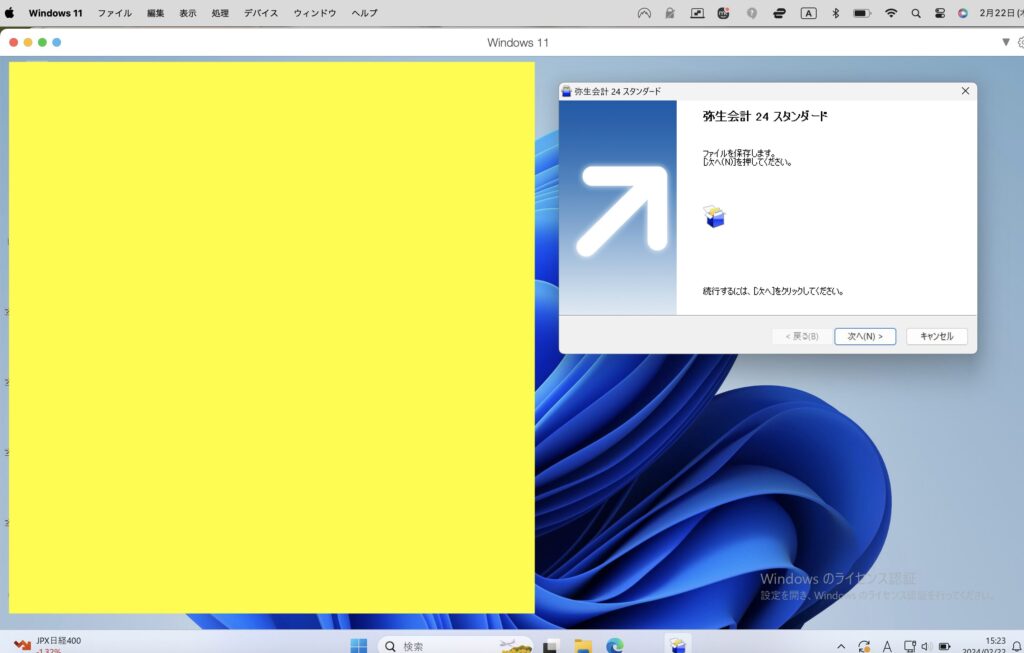Click the battery icon in the Windows tray
The image size is (1024, 653).
click(944, 646)
